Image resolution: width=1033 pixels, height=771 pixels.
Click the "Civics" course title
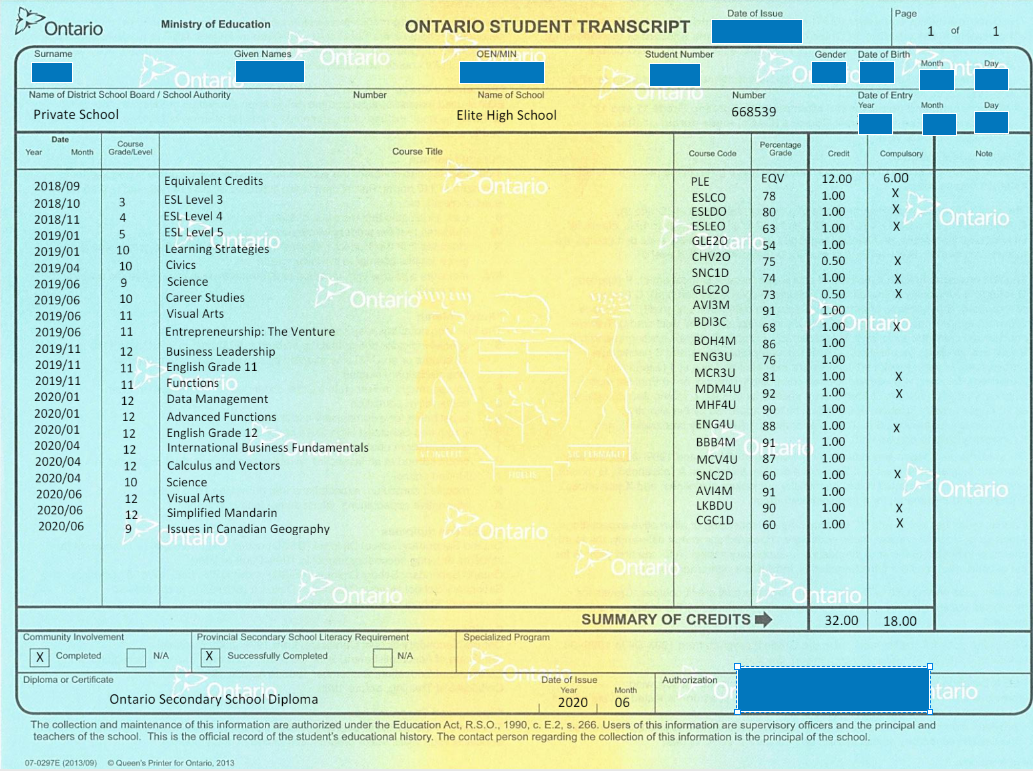click(181, 265)
